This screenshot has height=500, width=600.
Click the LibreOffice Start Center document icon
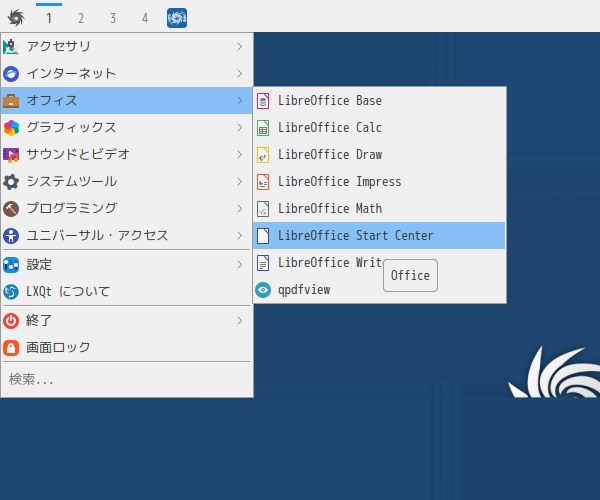tap(263, 236)
